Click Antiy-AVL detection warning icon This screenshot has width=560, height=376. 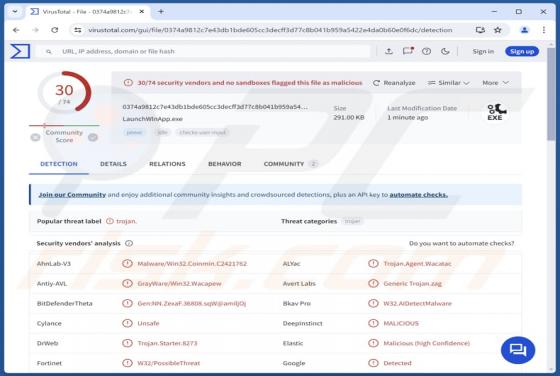[x=127, y=284]
